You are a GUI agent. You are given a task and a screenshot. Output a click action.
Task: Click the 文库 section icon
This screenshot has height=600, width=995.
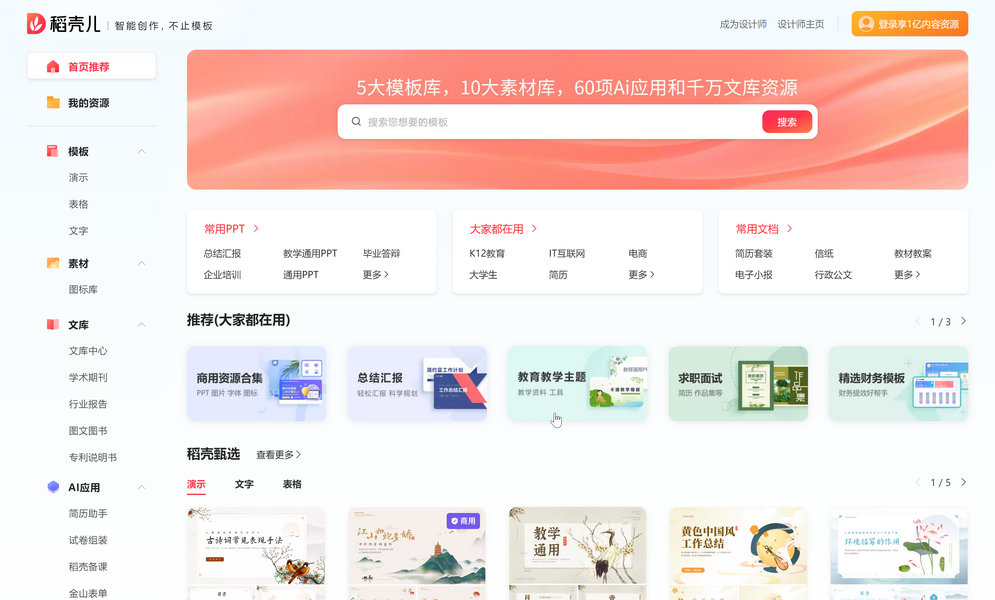click(53, 325)
